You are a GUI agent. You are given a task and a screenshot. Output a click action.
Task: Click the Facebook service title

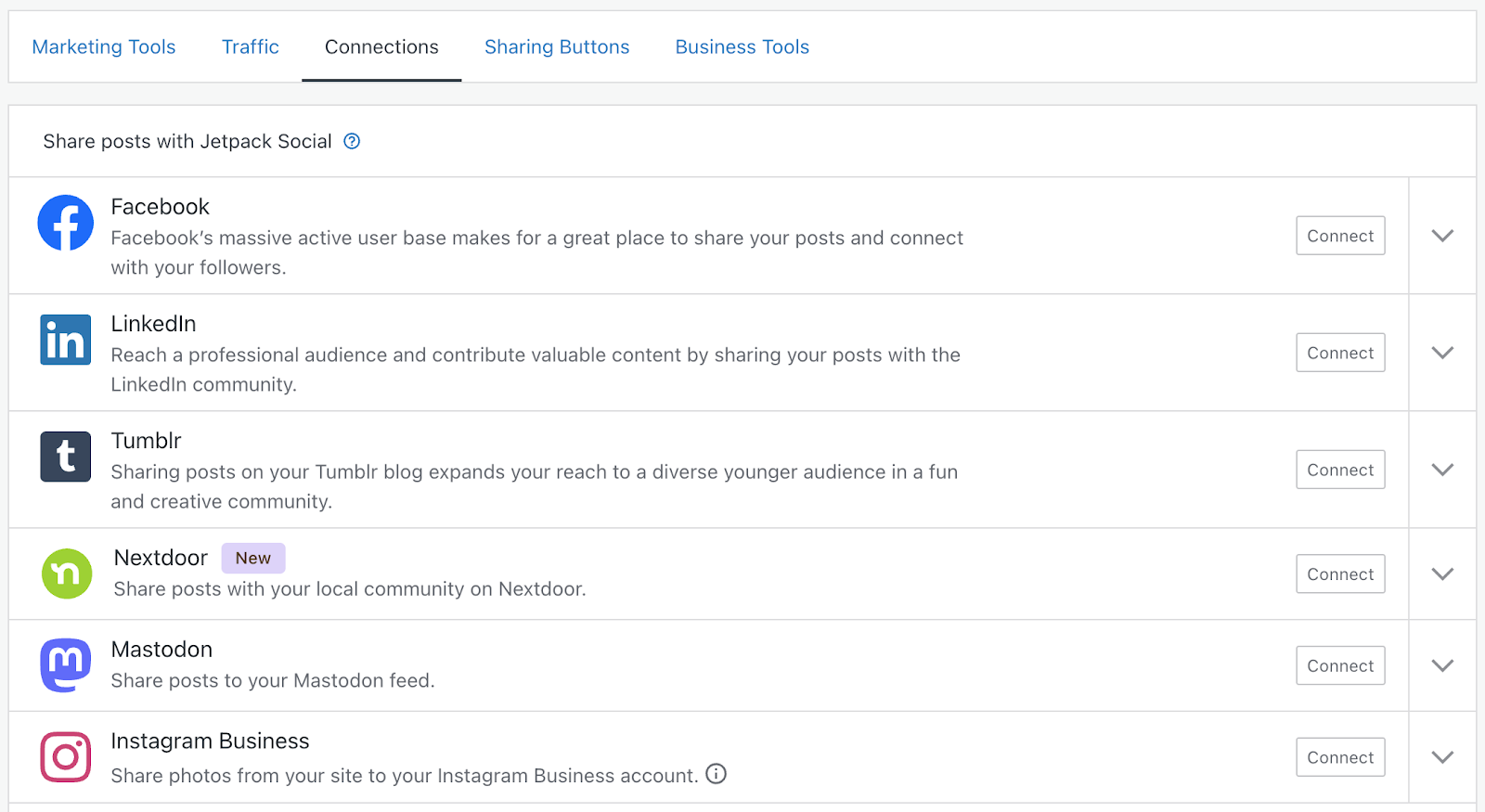click(x=161, y=206)
